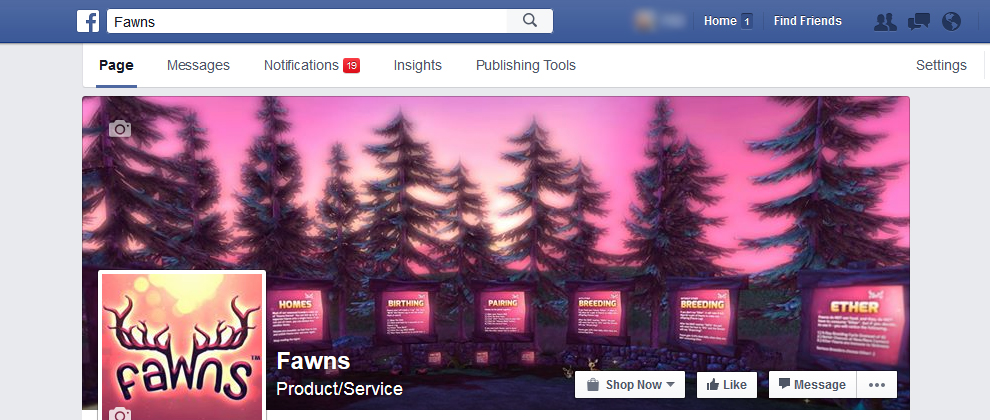
Task: Click the Fawns profile picture thumbnail
Action: 182,346
